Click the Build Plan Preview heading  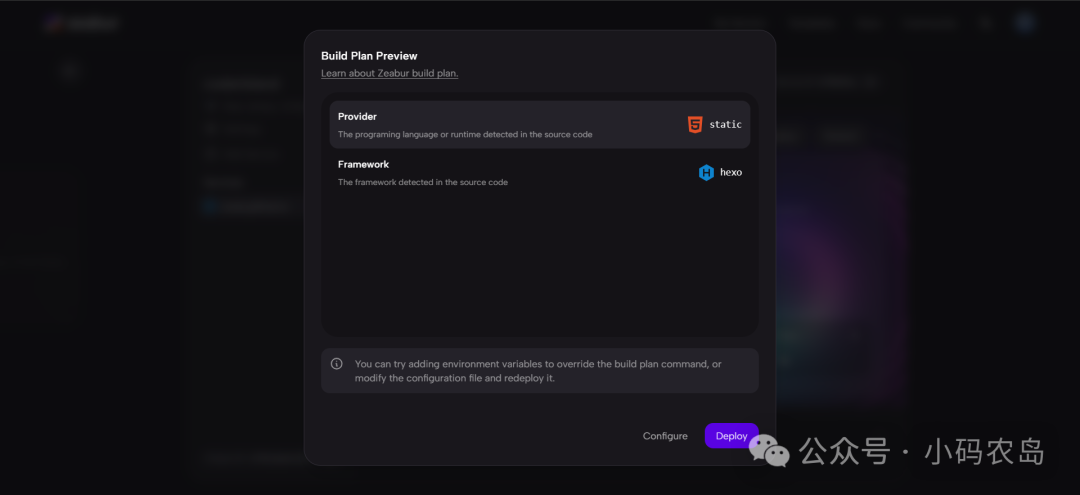pyautogui.click(x=369, y=56)
